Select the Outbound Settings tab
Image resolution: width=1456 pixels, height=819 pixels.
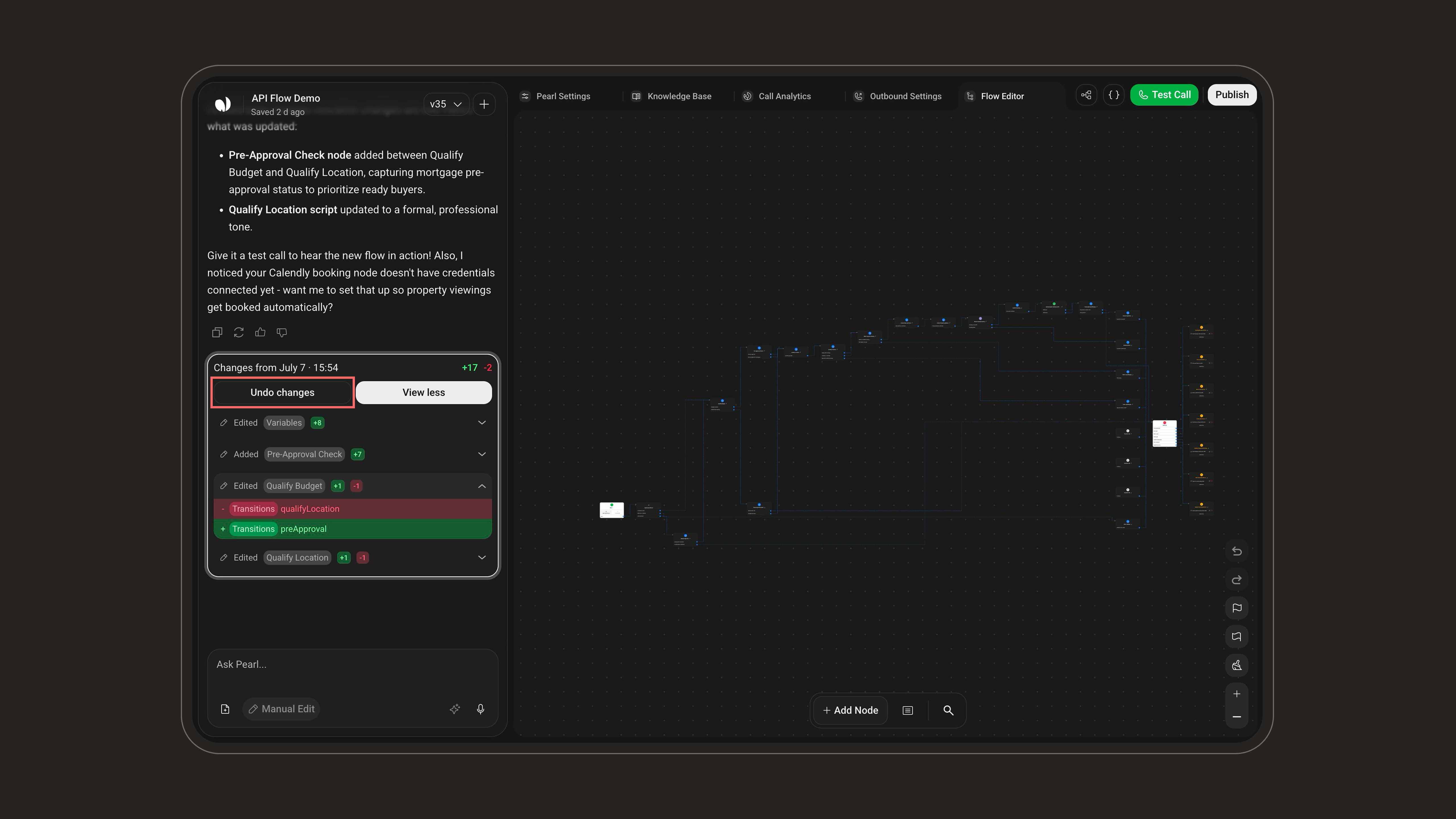pos(897,96)
